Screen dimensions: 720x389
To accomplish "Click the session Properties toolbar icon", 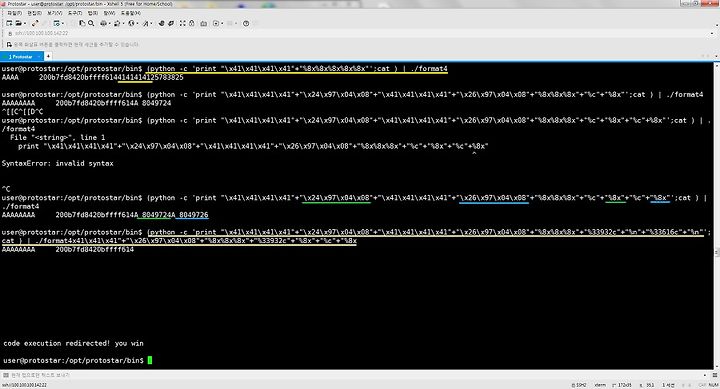I will point(56,23).
